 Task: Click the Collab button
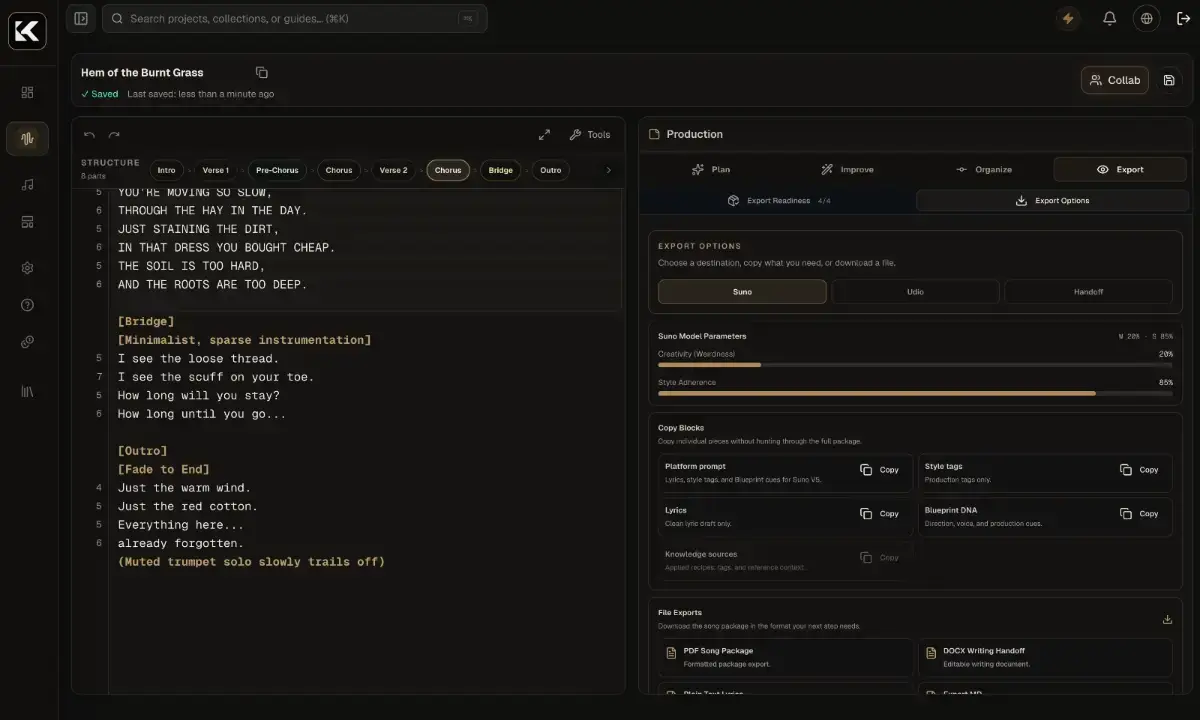coord(1115,80)
